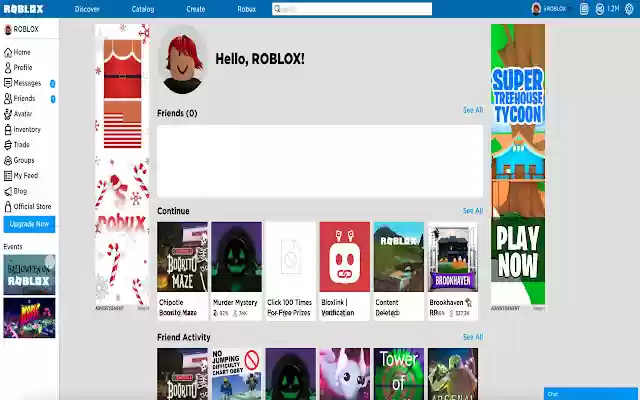Open the Friends sidebar icon

[8, 98]
